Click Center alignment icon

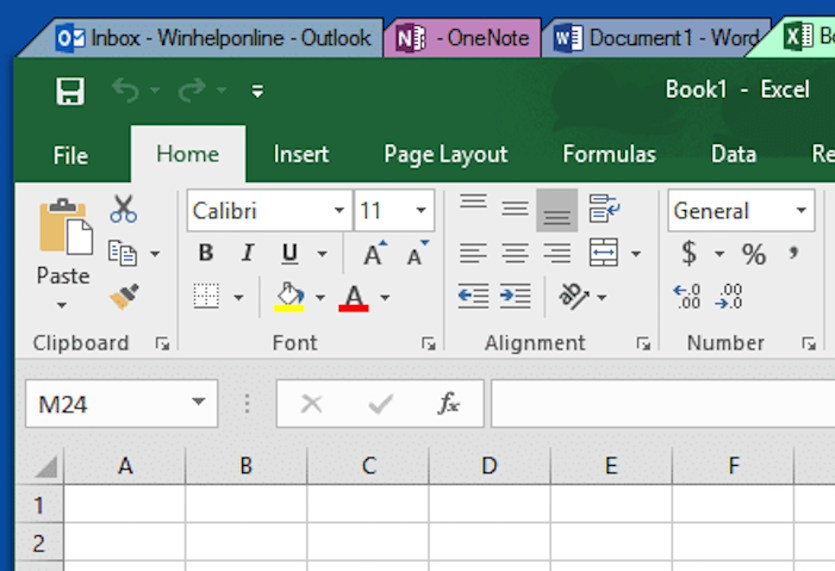[514, 254]
